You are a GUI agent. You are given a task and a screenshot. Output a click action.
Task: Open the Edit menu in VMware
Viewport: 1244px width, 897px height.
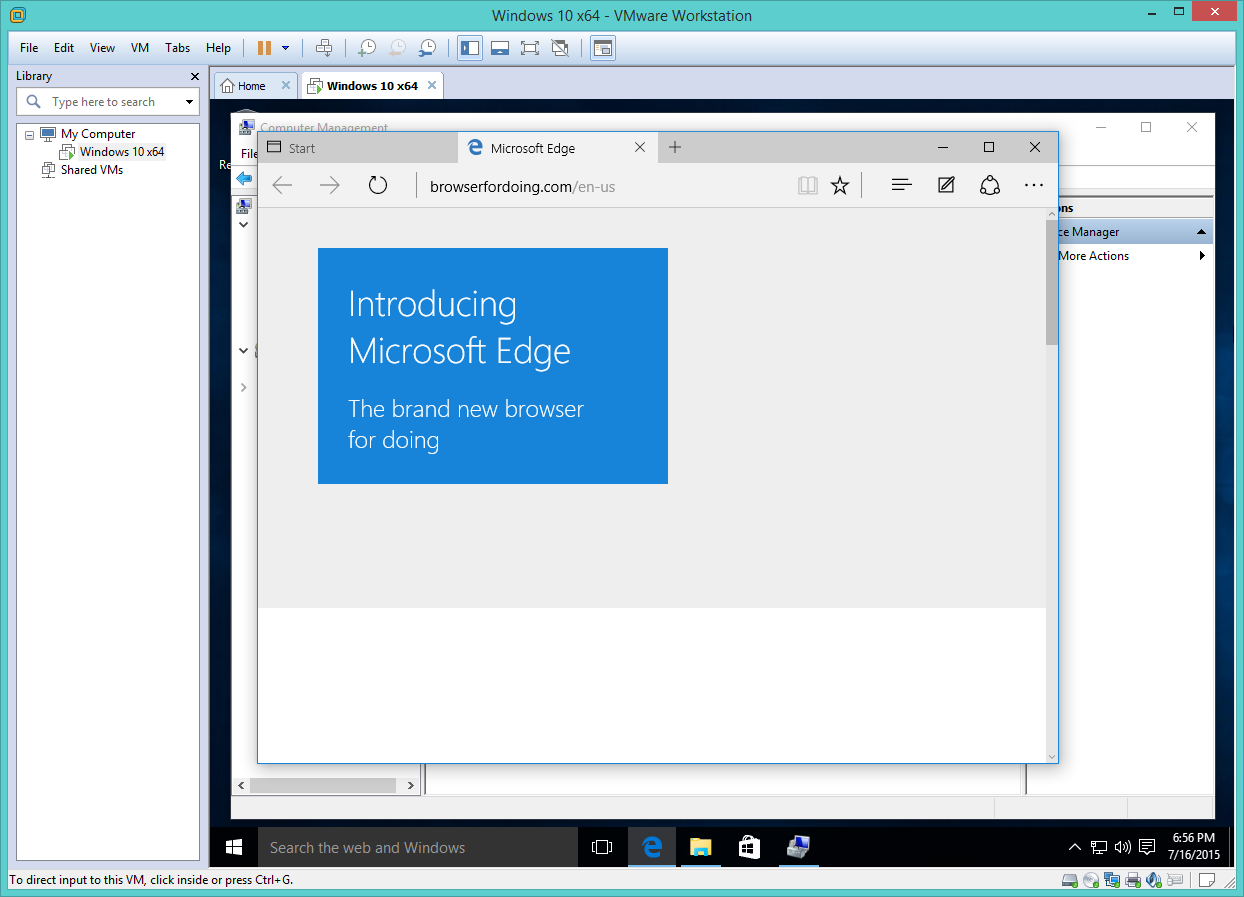64,47
